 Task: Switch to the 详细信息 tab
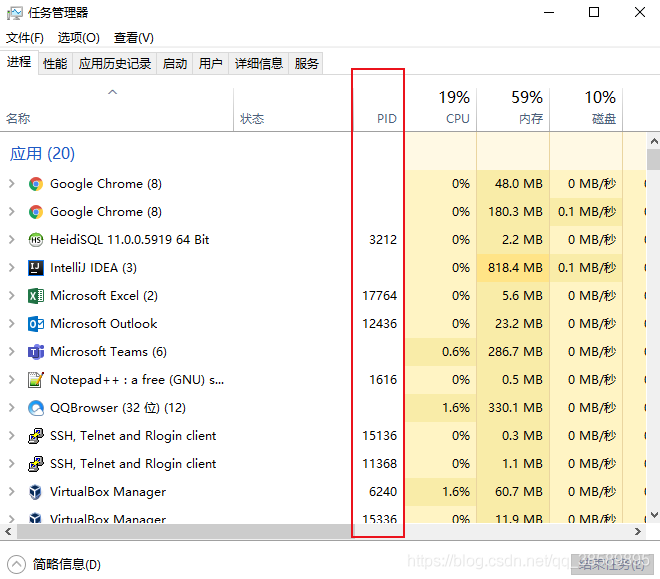(x=258, y=64)
